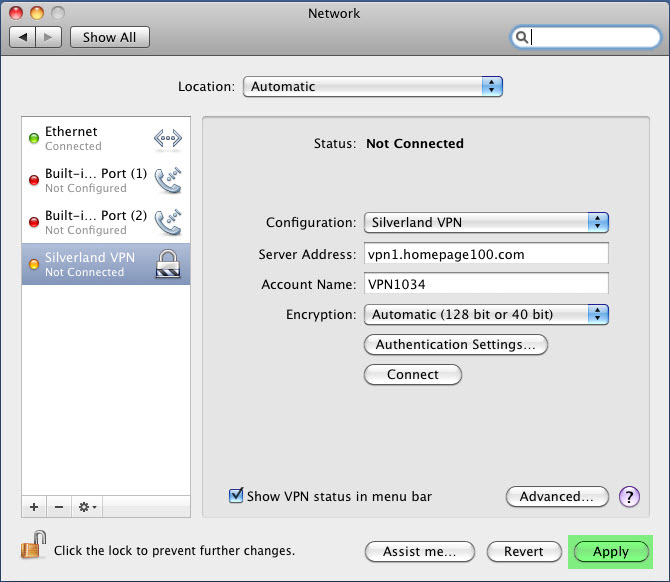Click the Revert button
This screenshot has height=582, width=670.
click(524, 551)
